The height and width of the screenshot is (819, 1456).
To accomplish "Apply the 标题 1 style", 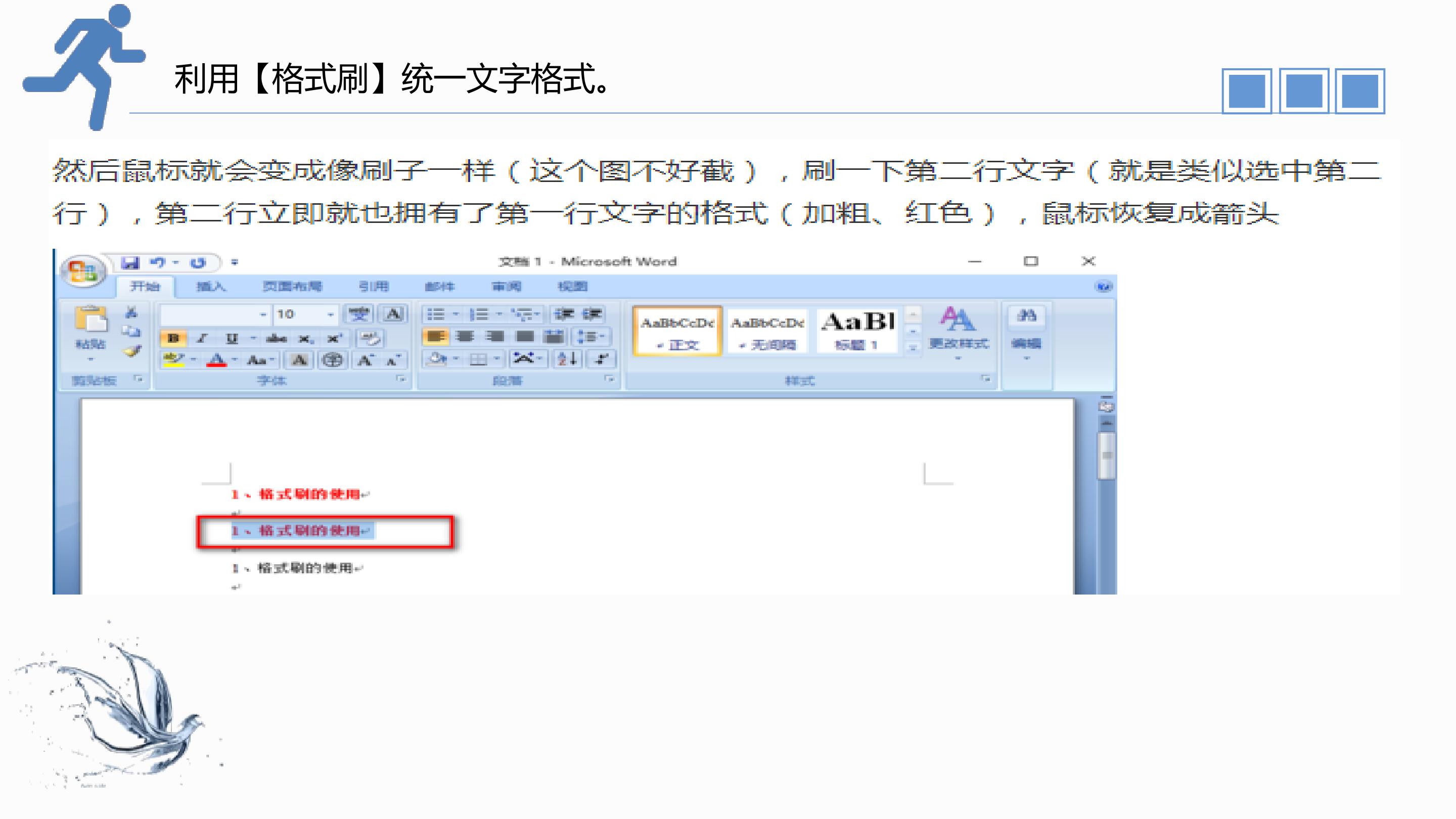I will (x=857, y=332).
